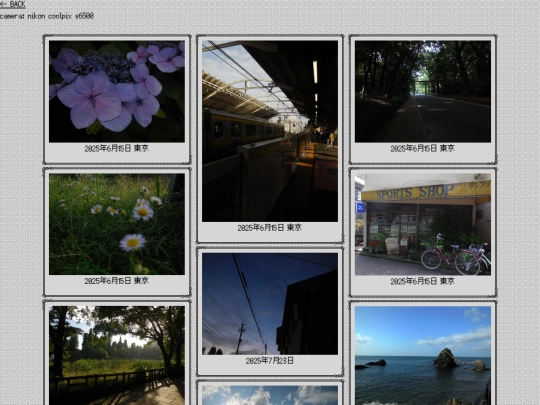
Task: Click the date caption under forest path photo
Action: [x=423, y=148]
